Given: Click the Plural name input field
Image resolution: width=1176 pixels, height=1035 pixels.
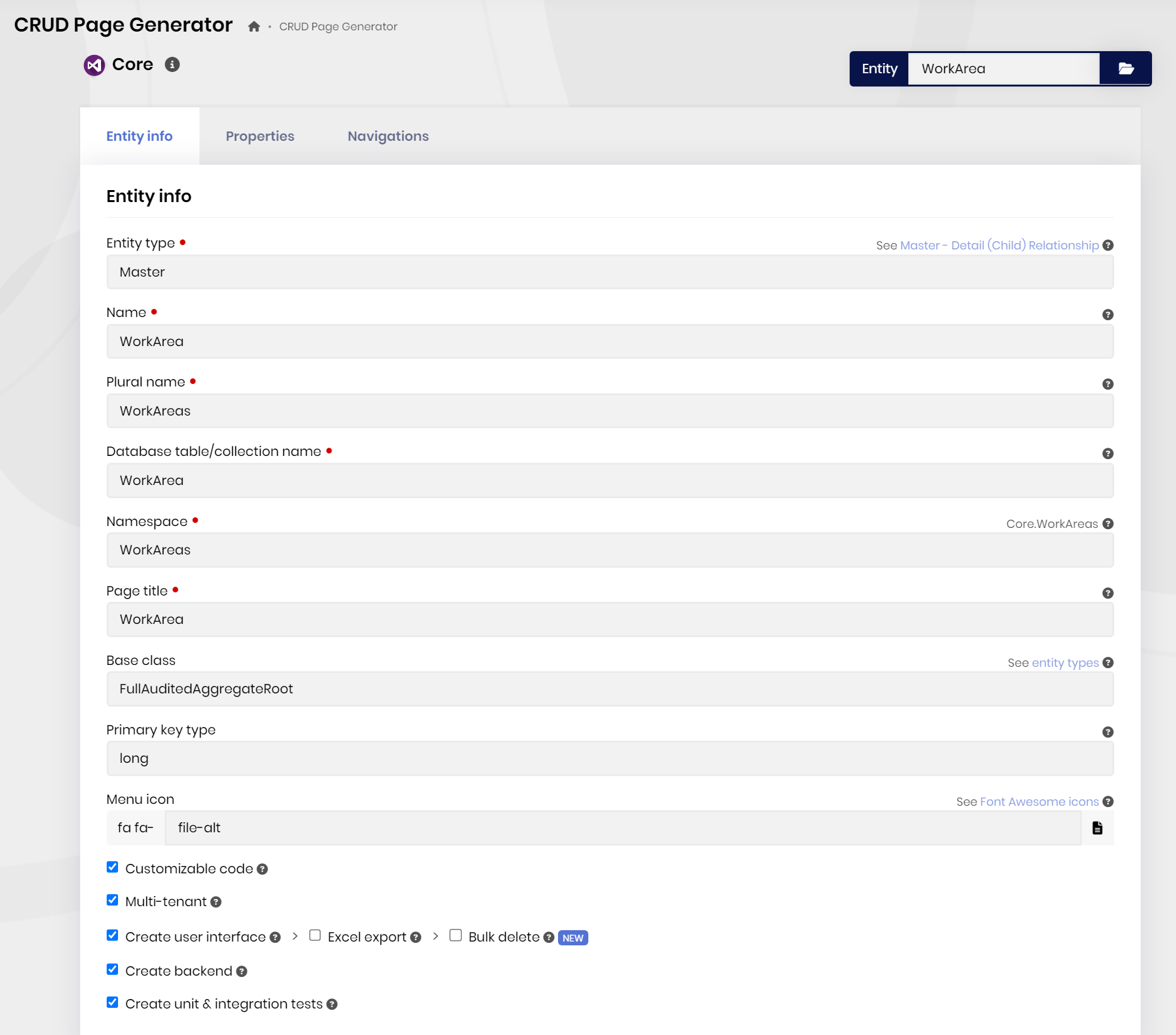Looking at the screenshot, I should (610, 411).
